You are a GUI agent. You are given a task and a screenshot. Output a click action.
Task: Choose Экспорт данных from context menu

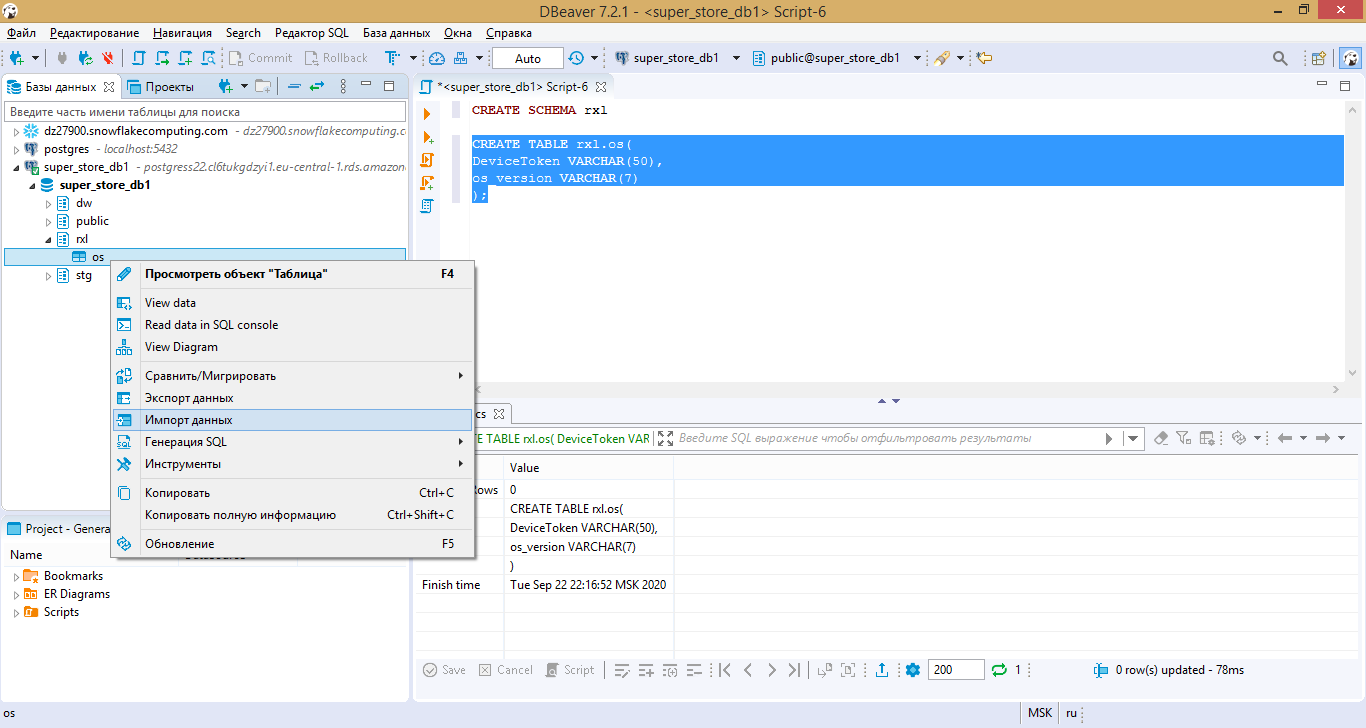[292, 398]
